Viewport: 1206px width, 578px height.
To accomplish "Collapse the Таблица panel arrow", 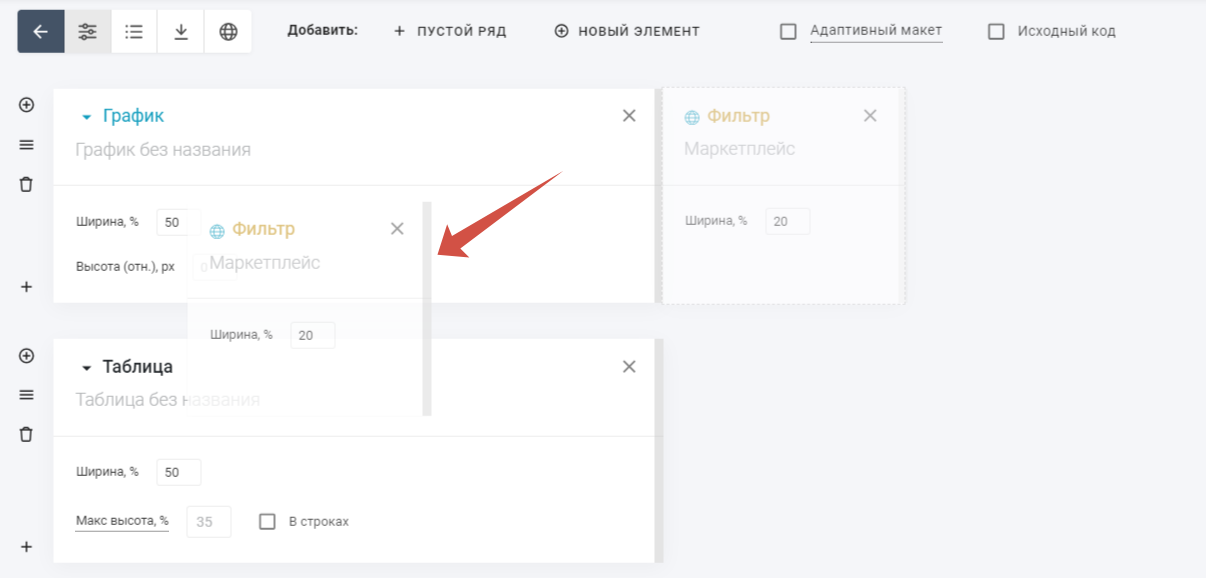I will 86,368.
